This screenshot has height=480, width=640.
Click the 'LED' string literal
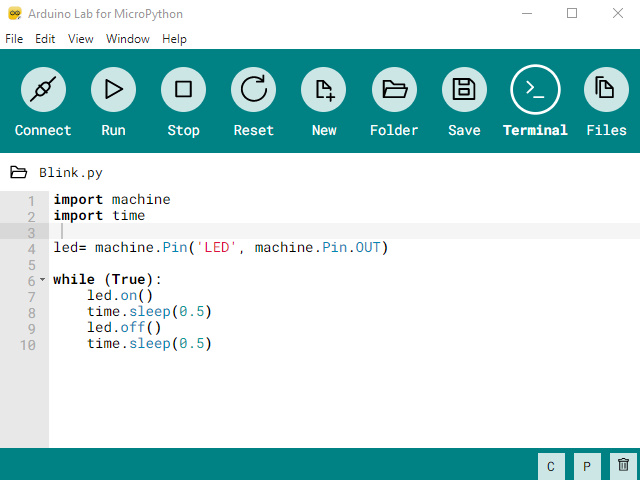tap(216, 247)
